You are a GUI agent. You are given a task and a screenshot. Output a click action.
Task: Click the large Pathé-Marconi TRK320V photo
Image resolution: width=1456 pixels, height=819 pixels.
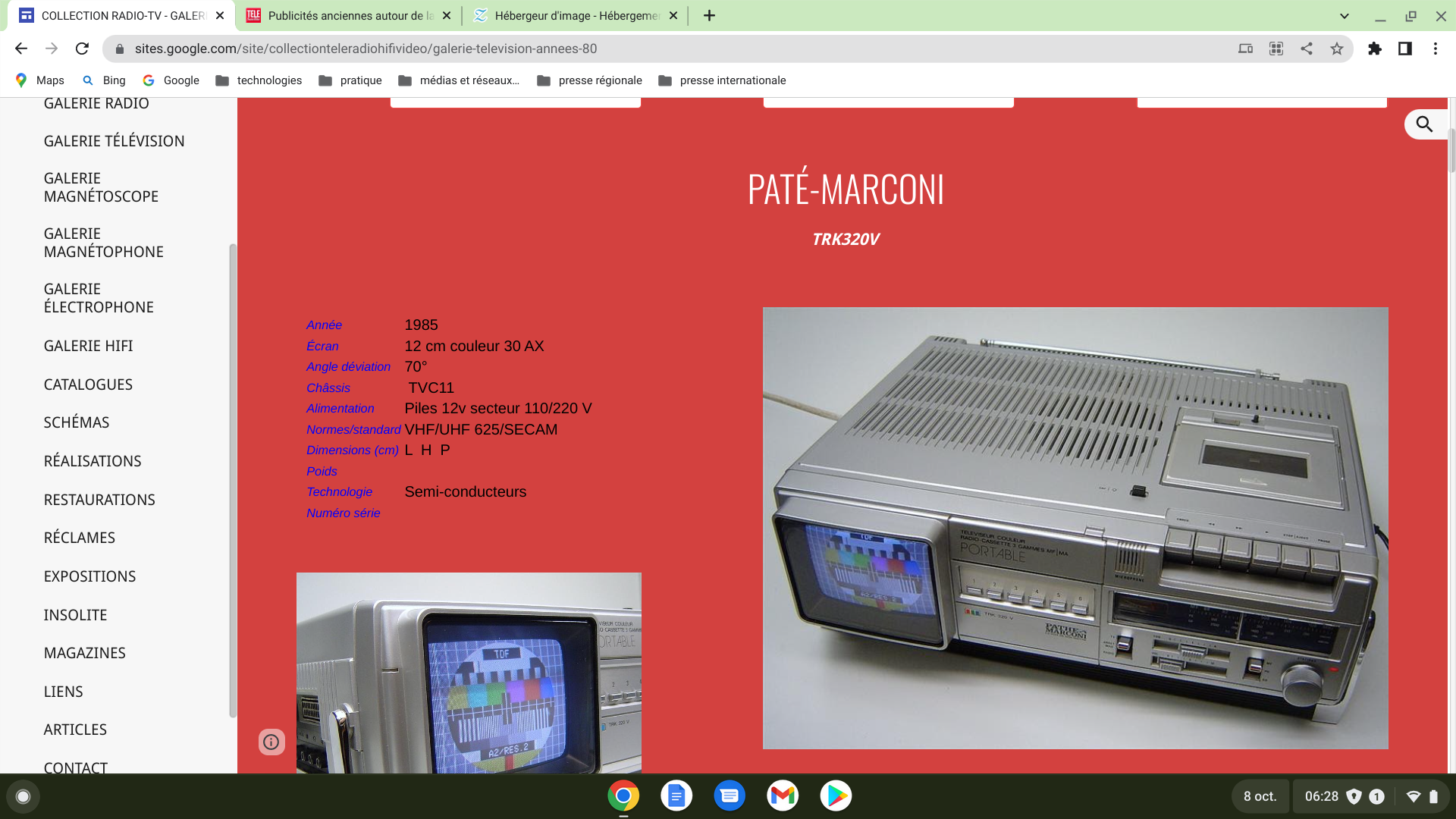tap(1075, 528)
